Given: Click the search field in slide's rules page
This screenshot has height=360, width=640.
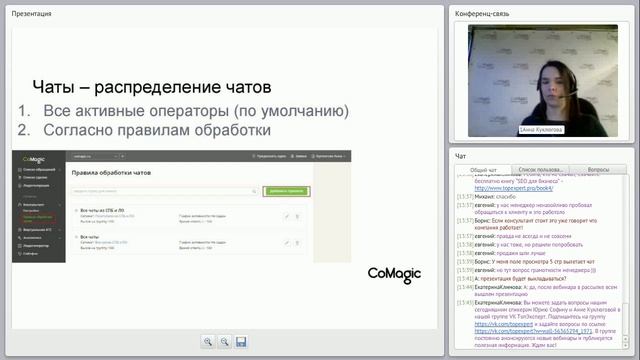Looking at the screenshot, I should click(x=165, y=191).
